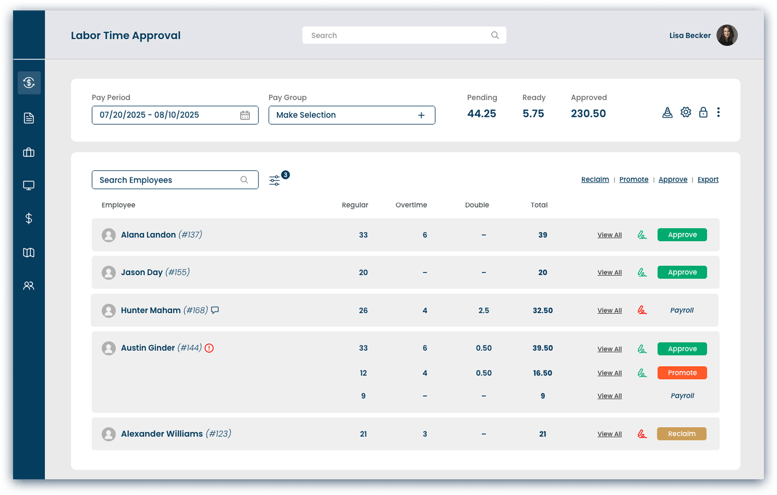
Task: Click the Reclaim link above the table
Action: 595,180
